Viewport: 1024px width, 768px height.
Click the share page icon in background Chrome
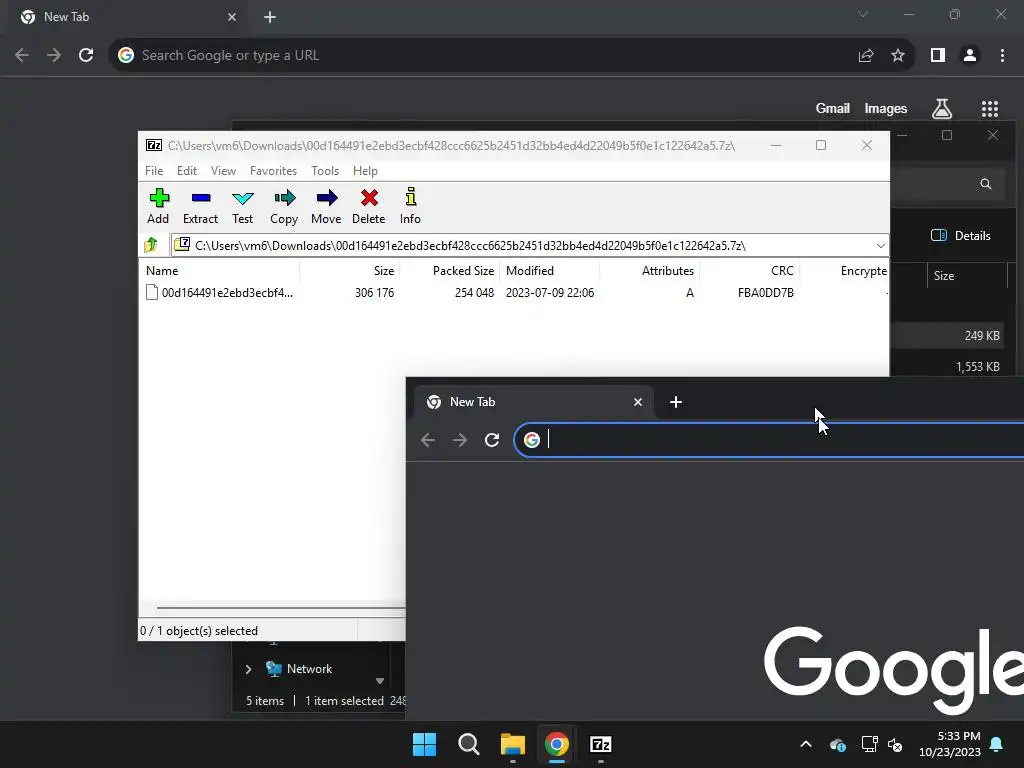pyautogui.click(x=866, y=56)
